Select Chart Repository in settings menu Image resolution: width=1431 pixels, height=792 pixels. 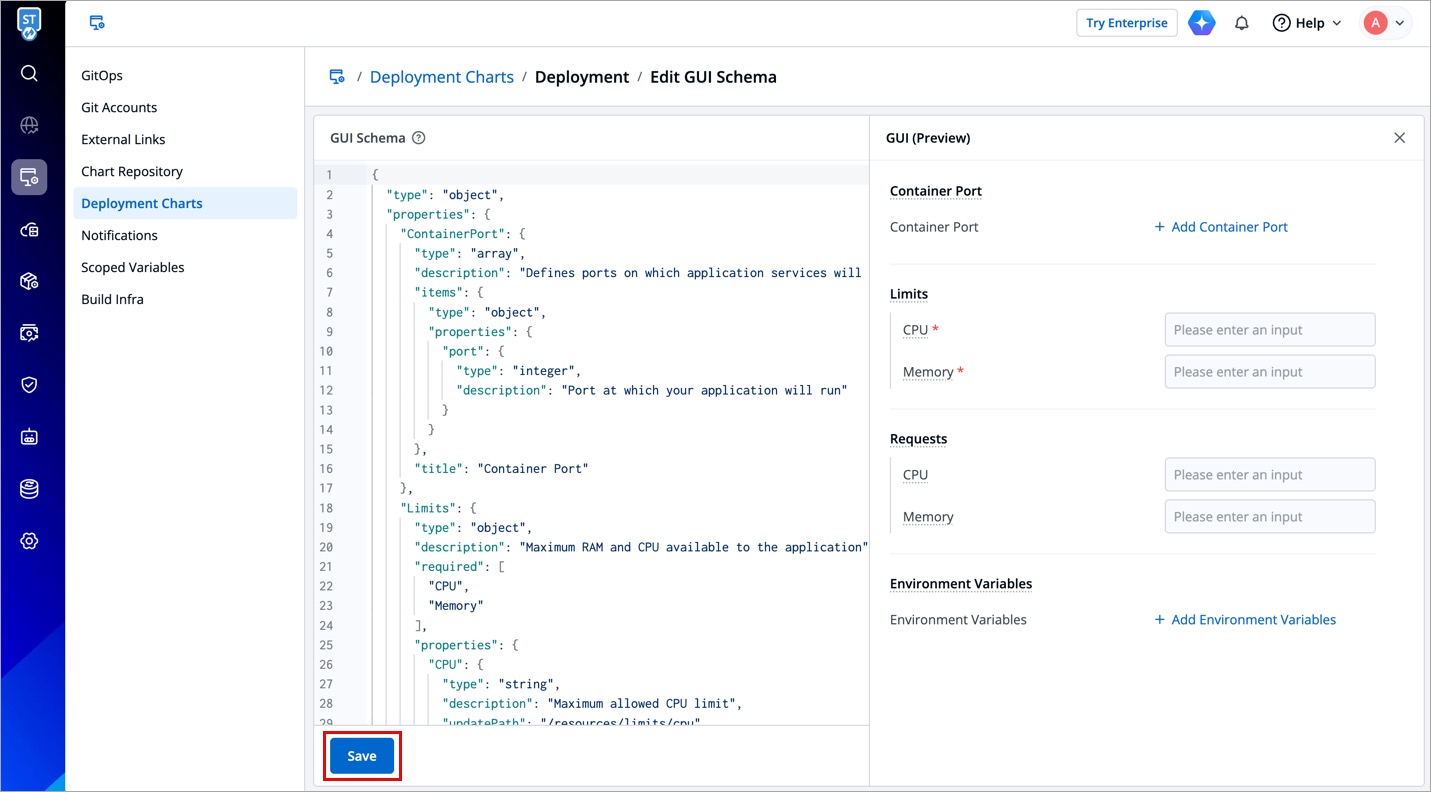132,171
